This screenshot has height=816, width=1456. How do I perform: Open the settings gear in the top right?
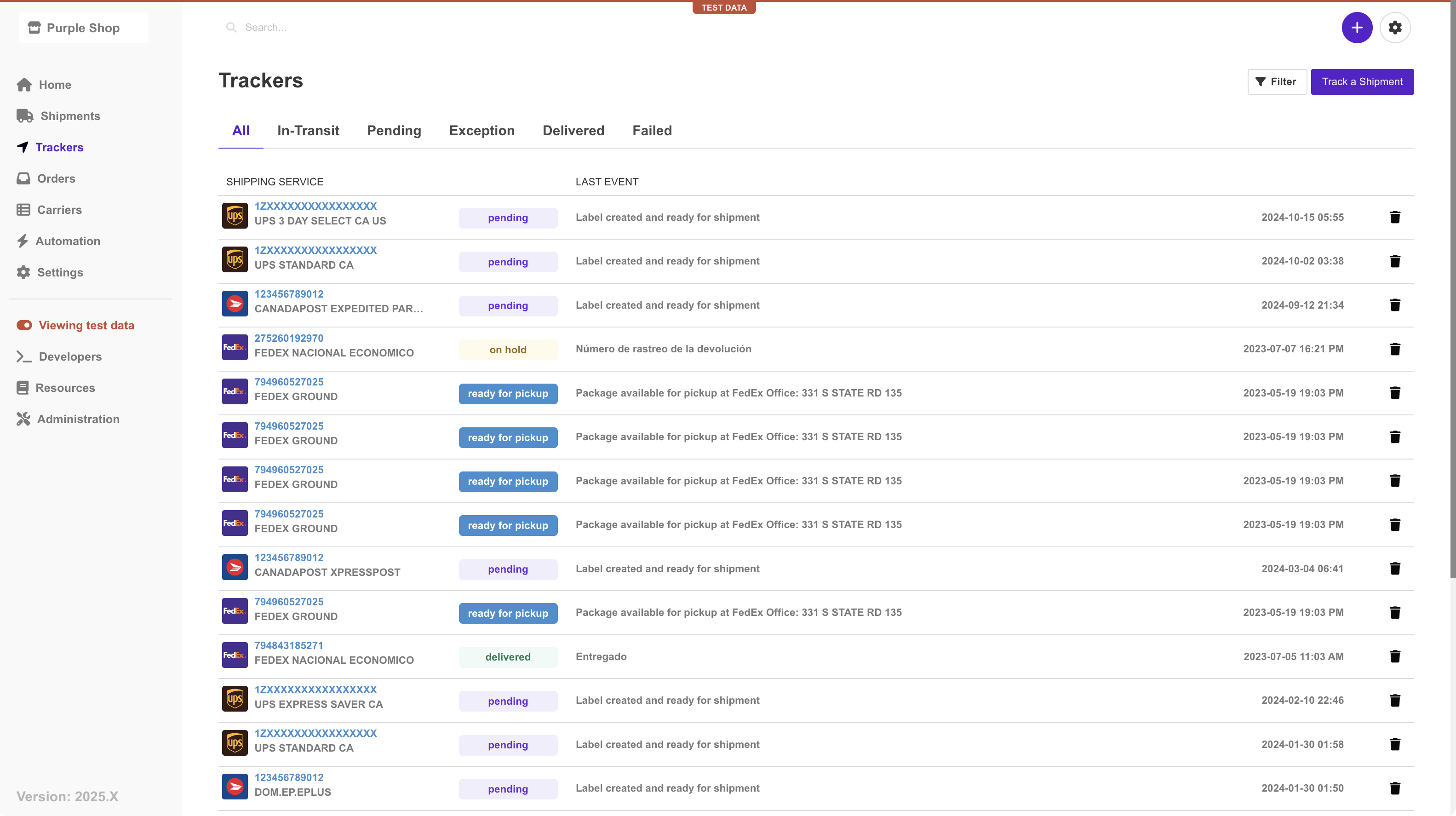click(1394, 27)
